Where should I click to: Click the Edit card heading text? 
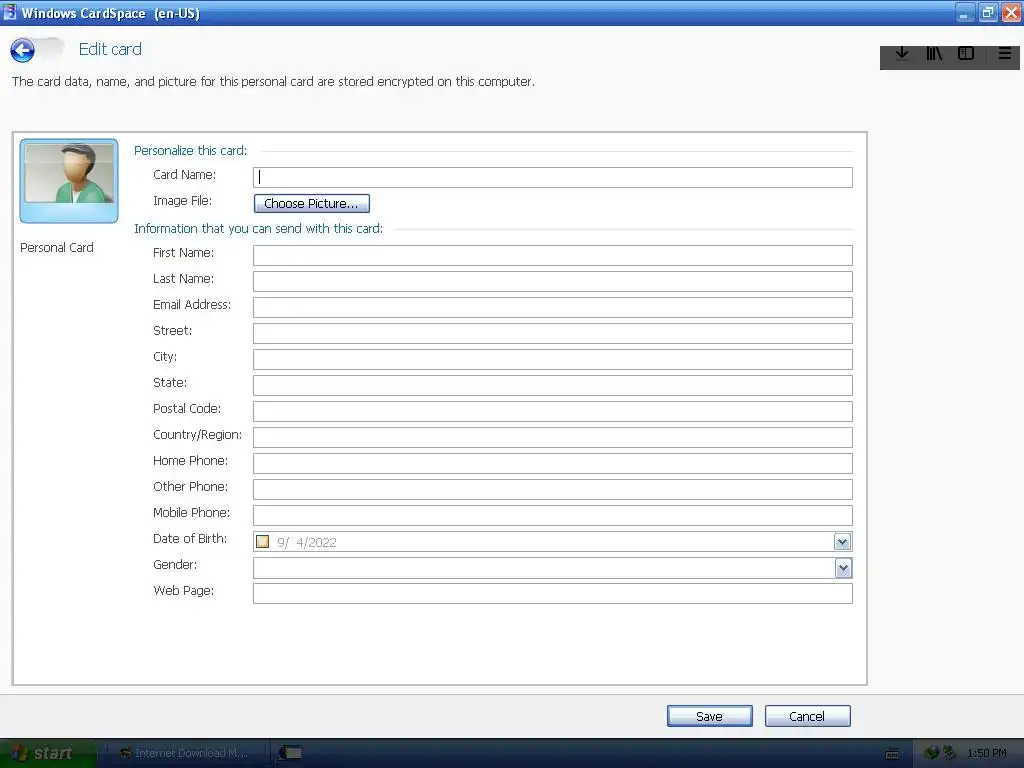click(x=110, y=50)
